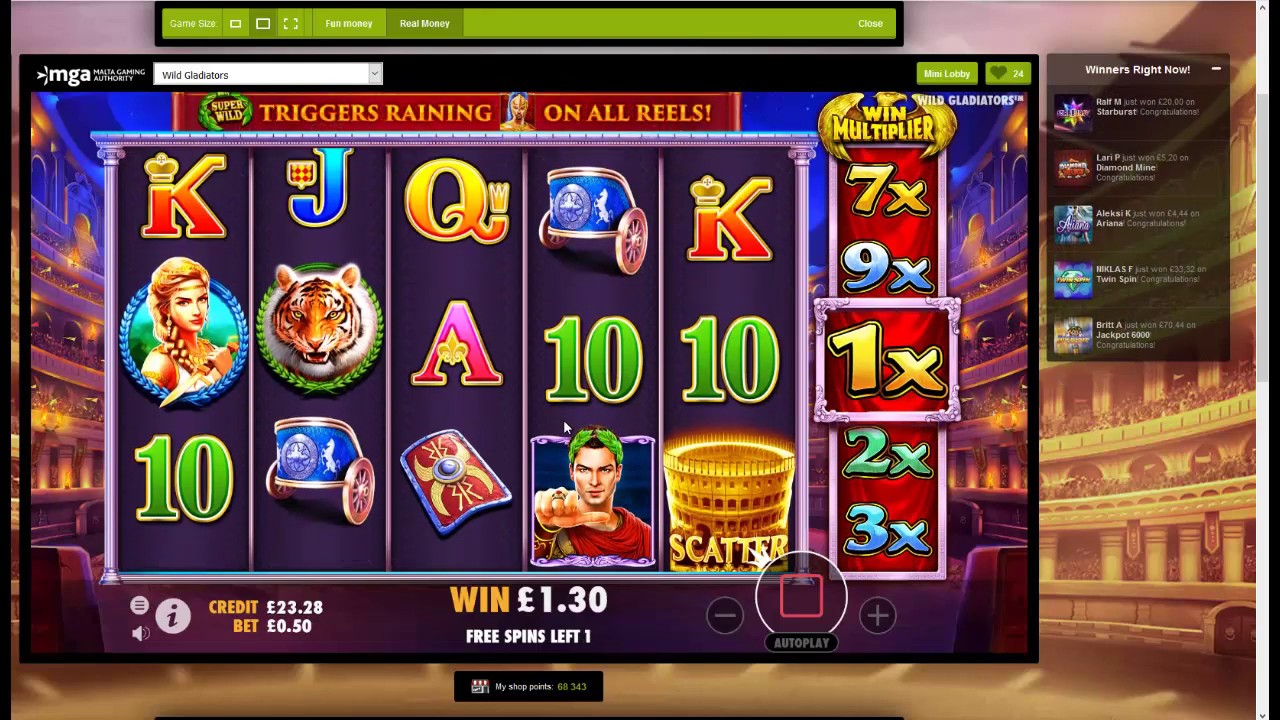Collapse the Winners Right Now panel
This screenshot has width=1280, height=720.
[1216, 69]
